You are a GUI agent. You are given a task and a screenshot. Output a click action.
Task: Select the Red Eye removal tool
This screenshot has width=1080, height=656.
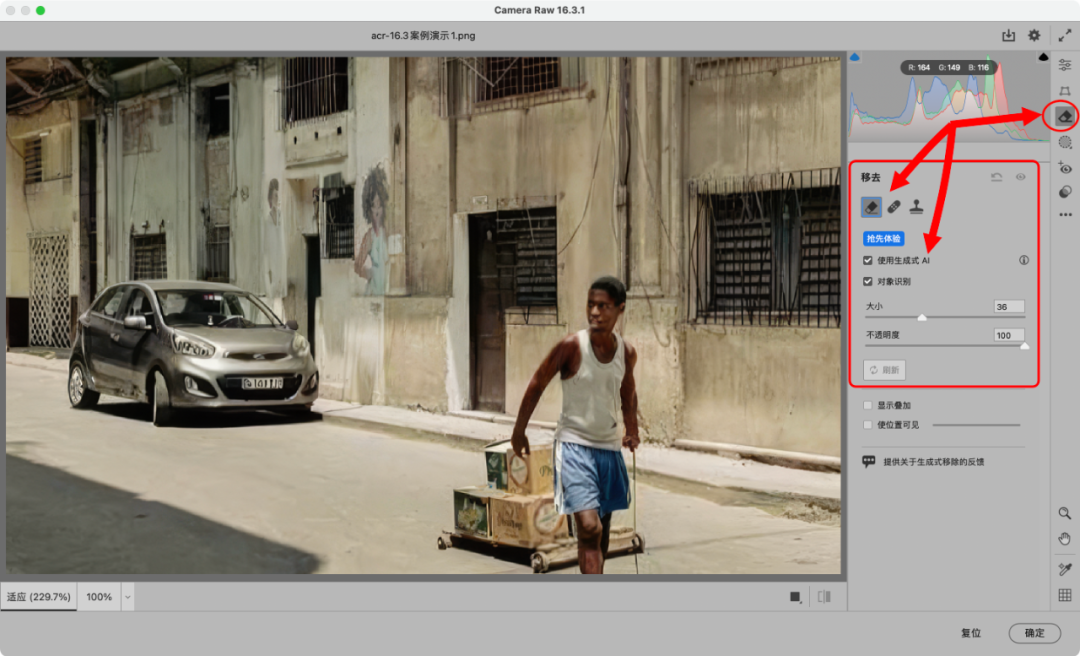(x=1065, y=168)
